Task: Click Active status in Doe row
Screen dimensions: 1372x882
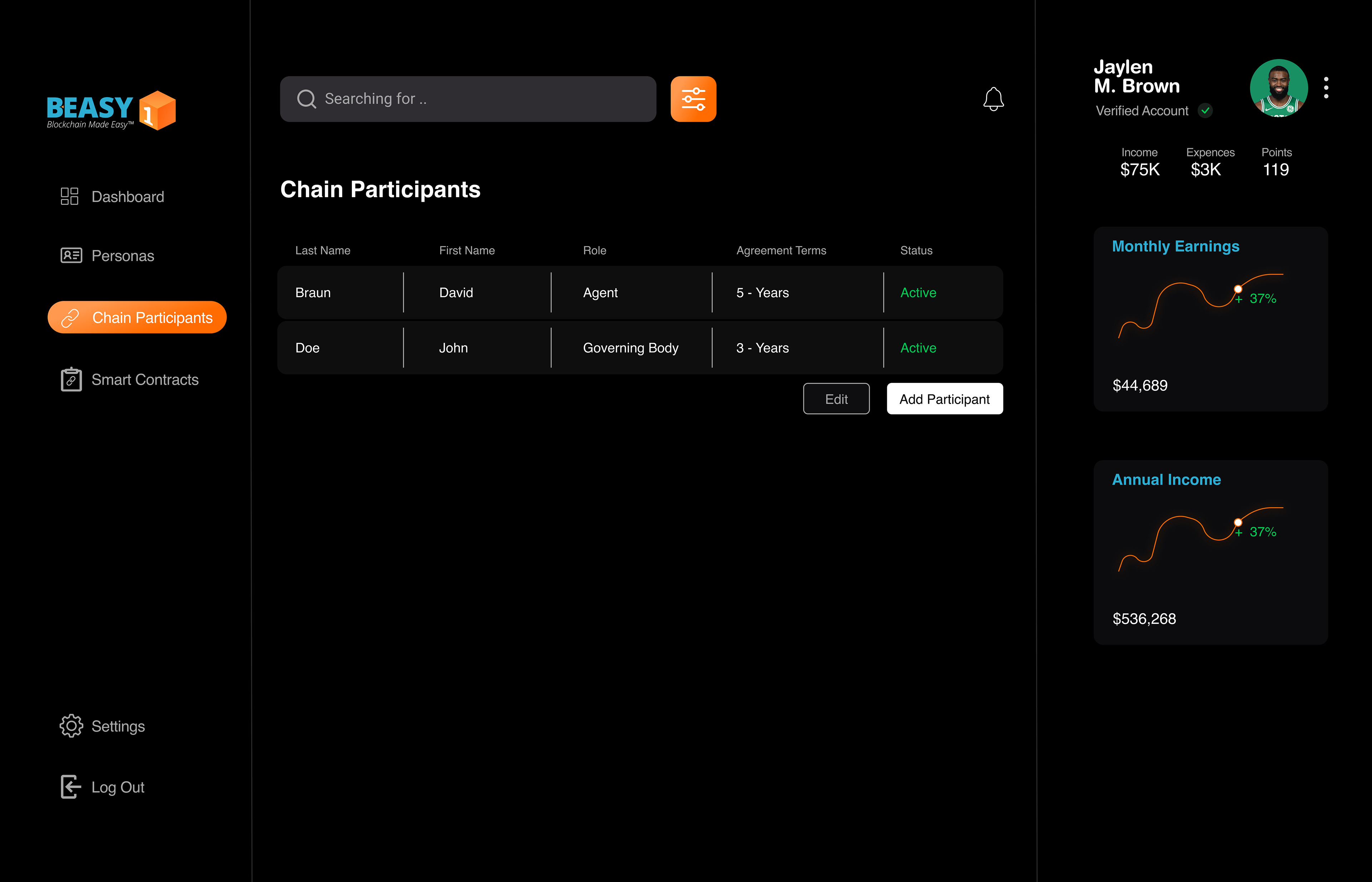Action: 918,348
